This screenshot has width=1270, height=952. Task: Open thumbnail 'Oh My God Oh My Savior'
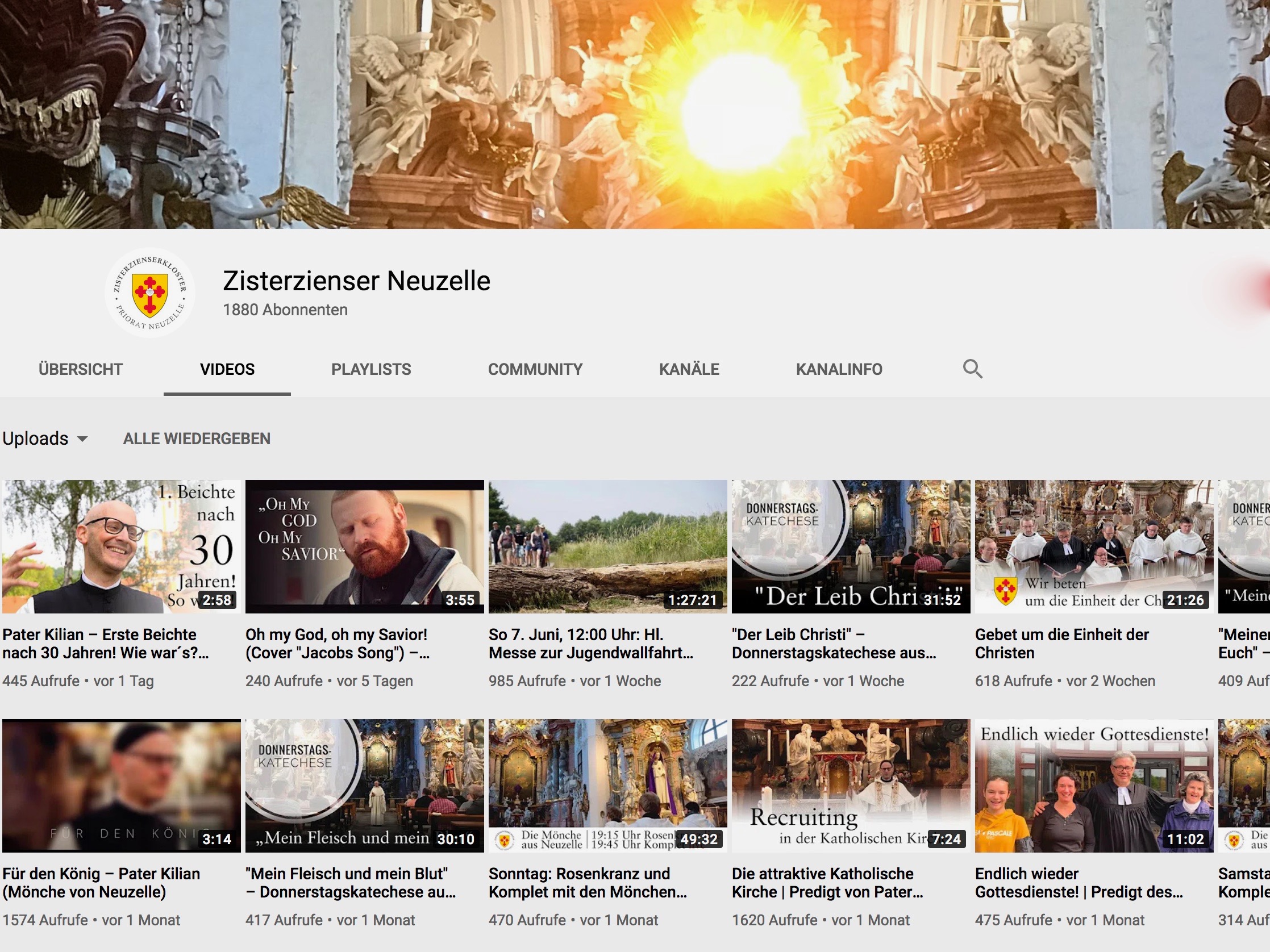(x=365, y=547)
